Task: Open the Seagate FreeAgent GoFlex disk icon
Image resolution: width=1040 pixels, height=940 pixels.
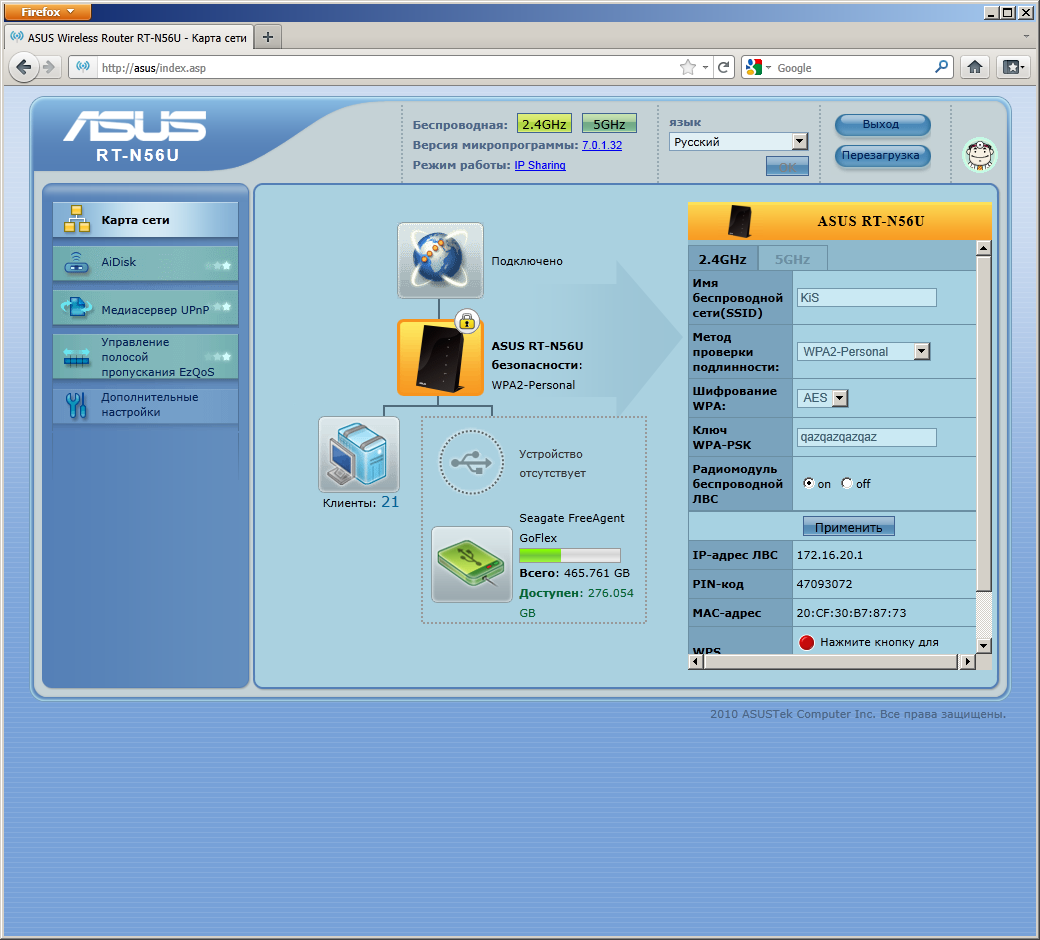Action: coord(472,565)
